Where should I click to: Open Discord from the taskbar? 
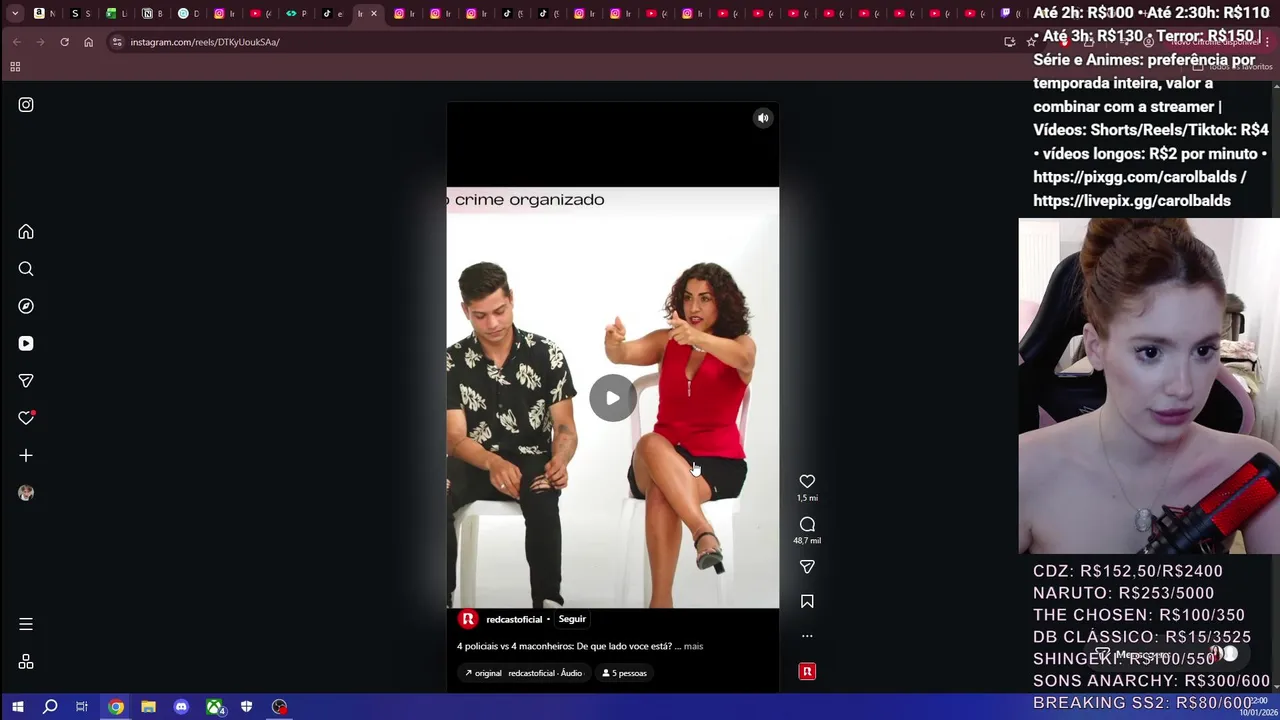click(x=181, y=707)
